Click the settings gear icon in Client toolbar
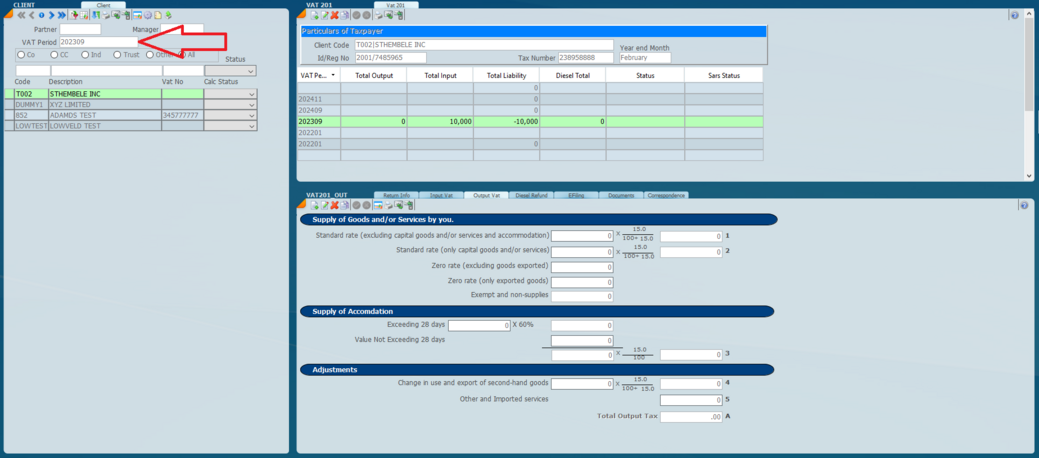 [148, 16]
